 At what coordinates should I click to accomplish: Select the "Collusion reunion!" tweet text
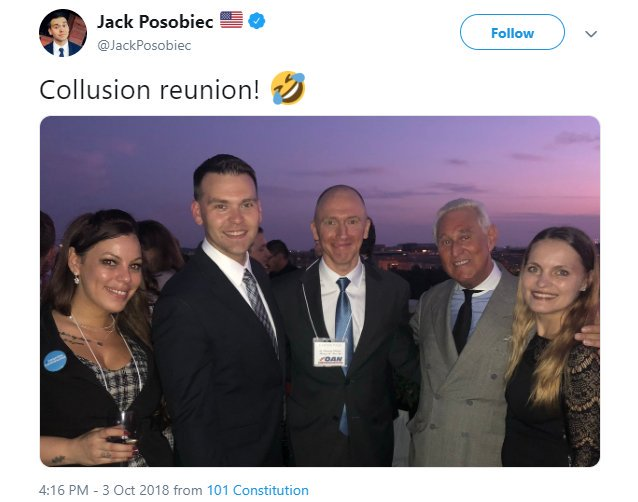point(149,89)
